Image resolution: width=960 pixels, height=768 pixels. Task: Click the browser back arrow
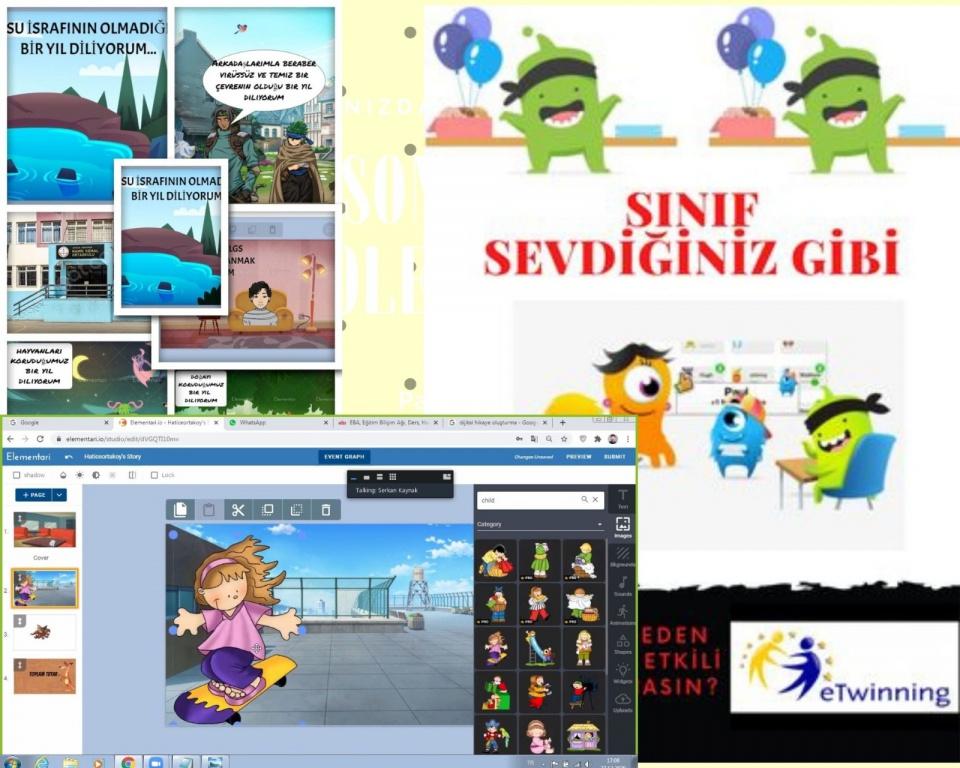(x=10, y=439)
